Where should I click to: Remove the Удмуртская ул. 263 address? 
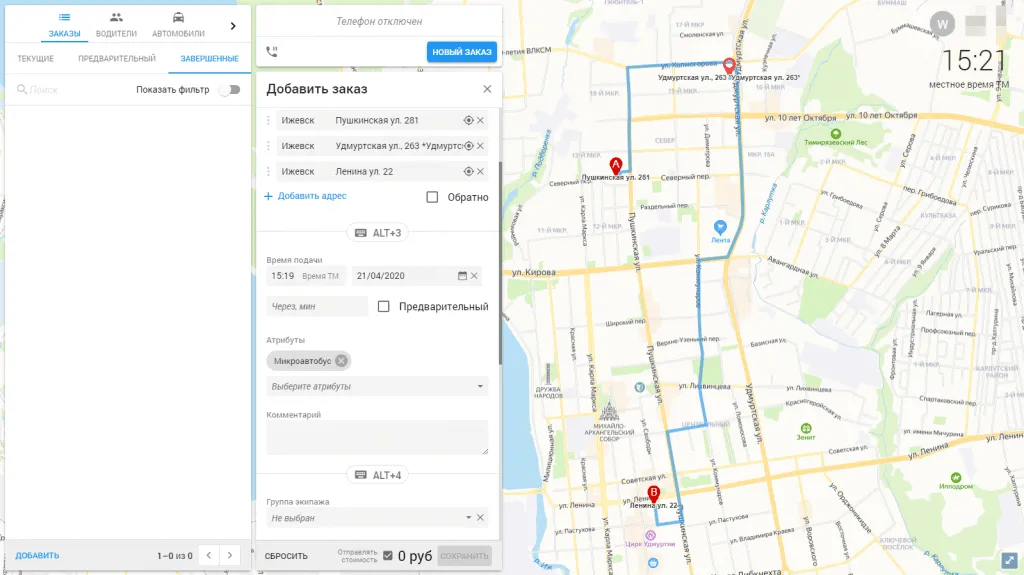pos(481,146)
